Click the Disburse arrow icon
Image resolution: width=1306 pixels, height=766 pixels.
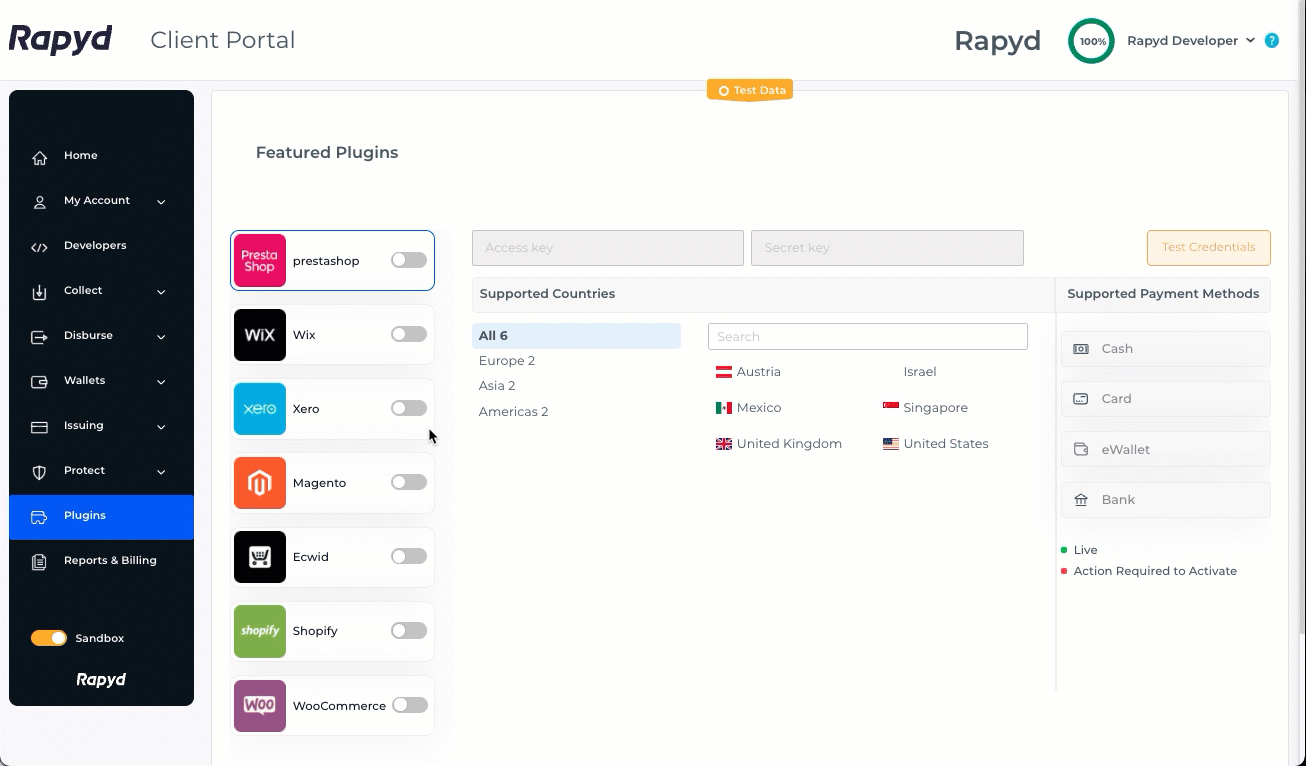pyautogui.click(x=40, y=337)
